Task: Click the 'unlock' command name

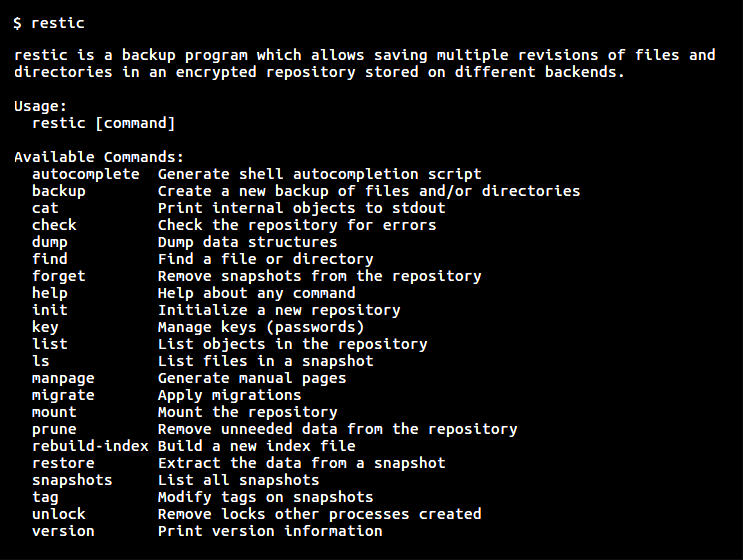Action: 58,514
